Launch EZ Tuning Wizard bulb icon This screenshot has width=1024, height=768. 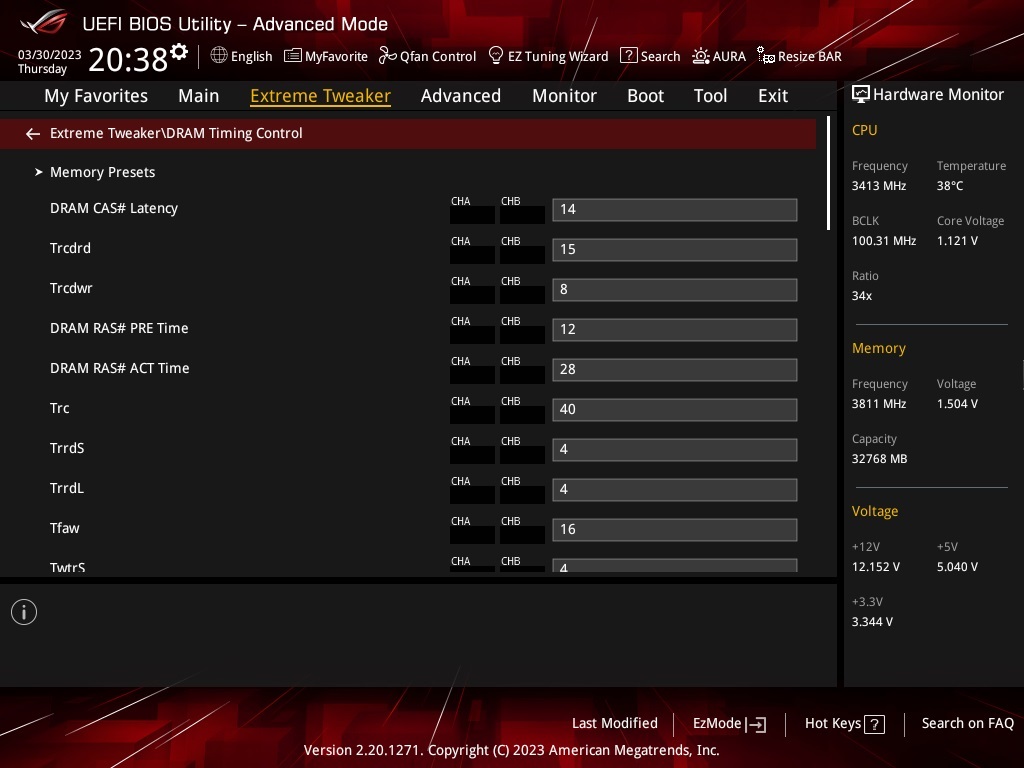tap(496, 56)
